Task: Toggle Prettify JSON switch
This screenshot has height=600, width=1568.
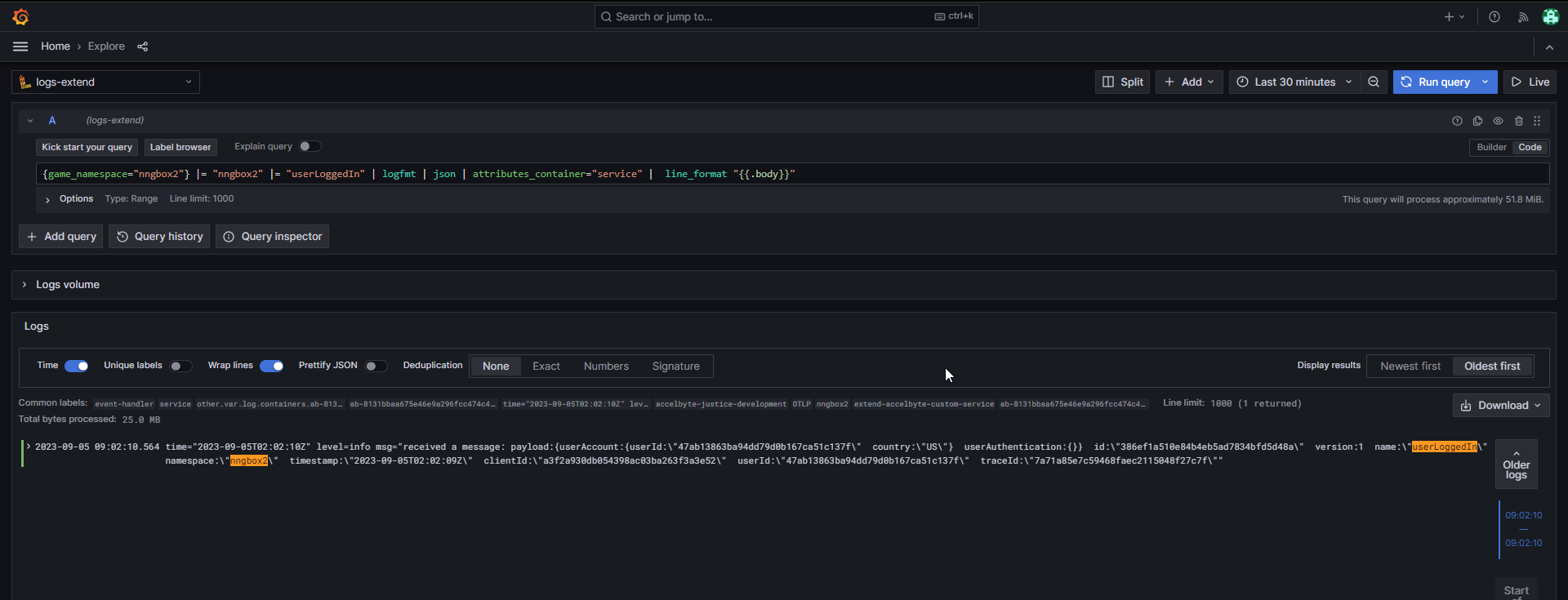Action: [376, 366]
